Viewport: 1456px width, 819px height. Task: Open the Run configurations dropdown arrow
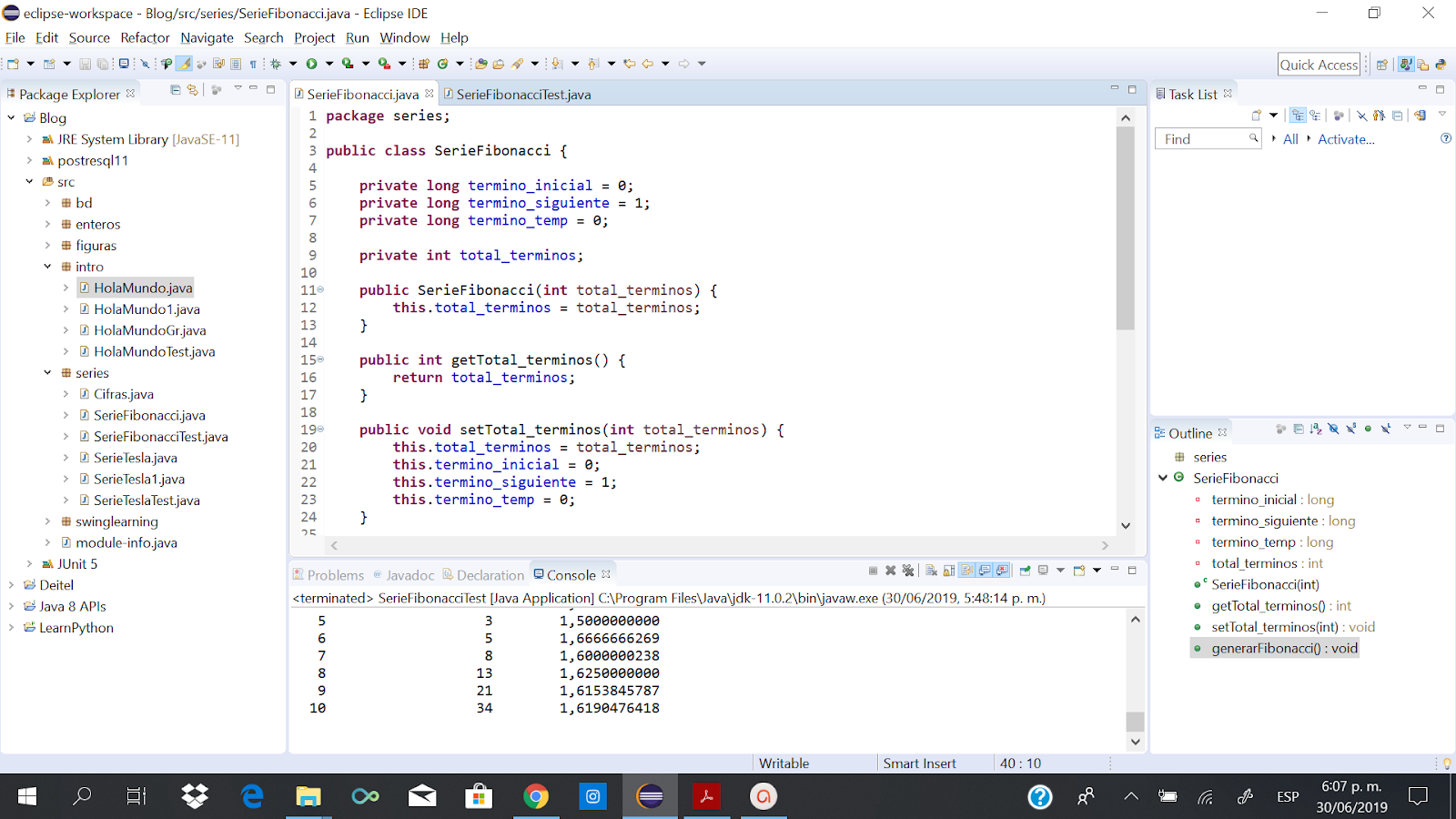pos(329,64)
